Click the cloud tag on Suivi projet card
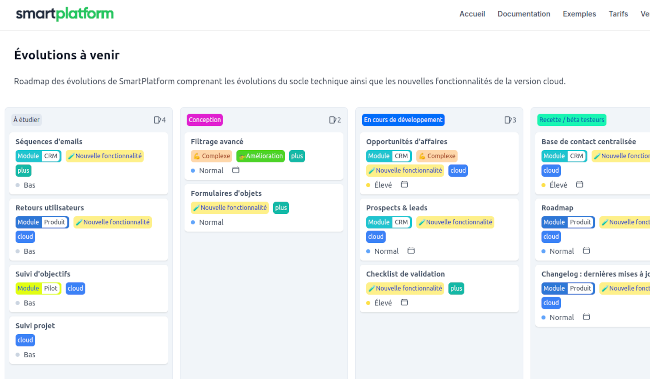The image size is (650, 379). 25,340
